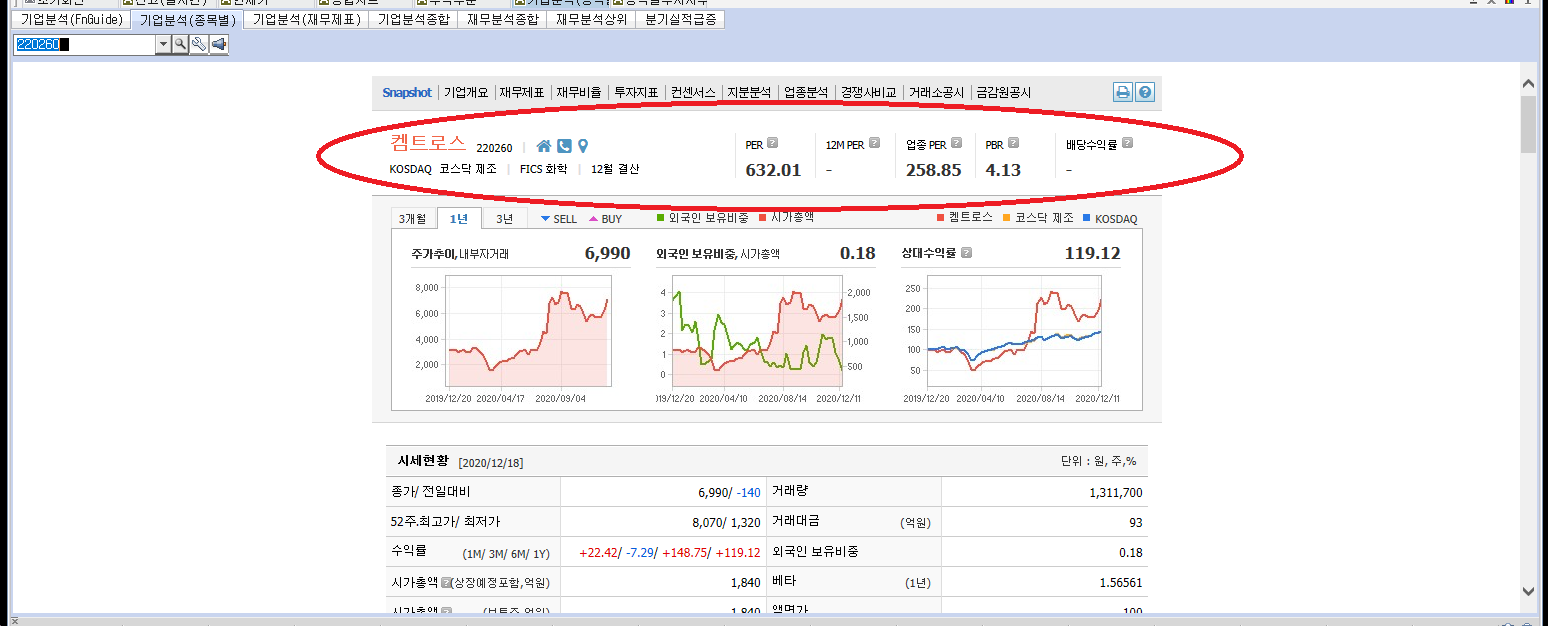The width and height of the screenshot is (1548, 626).
Task: Toggle 시가총액 red legend series
Action: tap(786, 218)
